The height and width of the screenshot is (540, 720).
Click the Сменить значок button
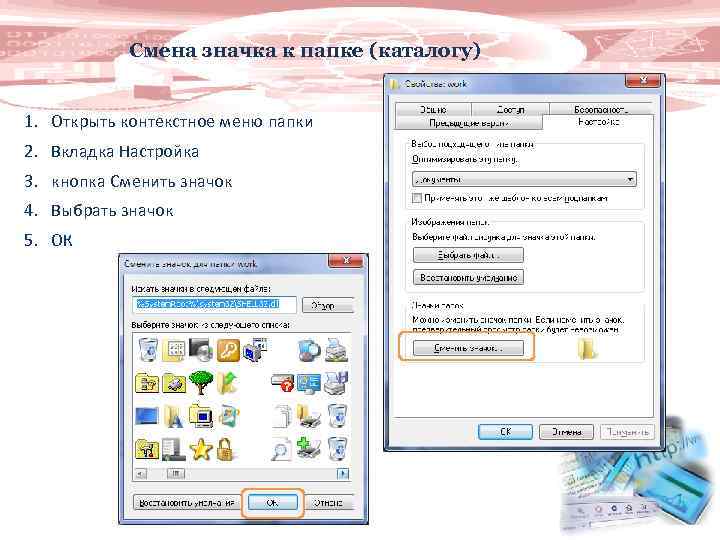[468, 348]
